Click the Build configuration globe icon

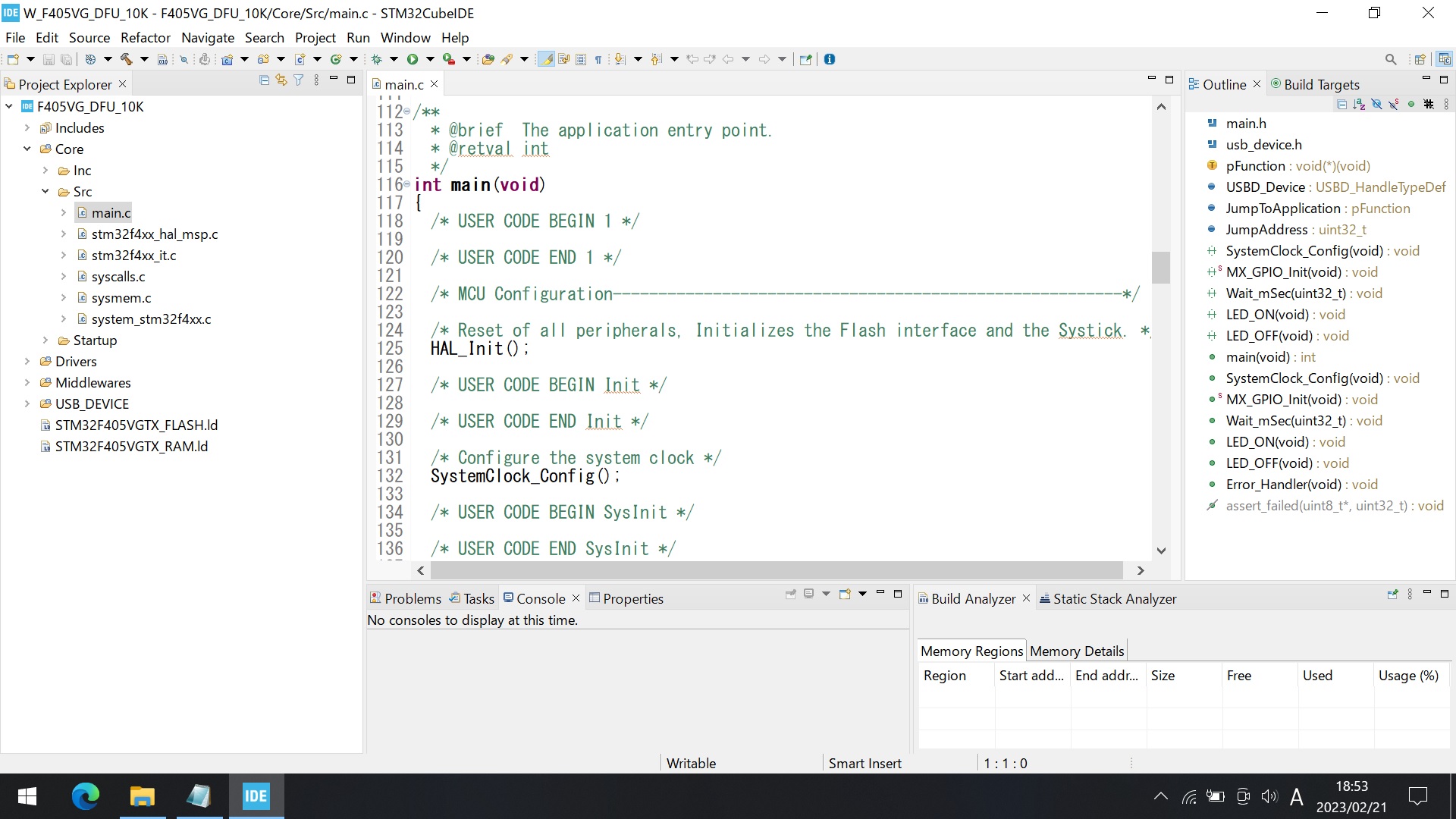pos(90,59)
